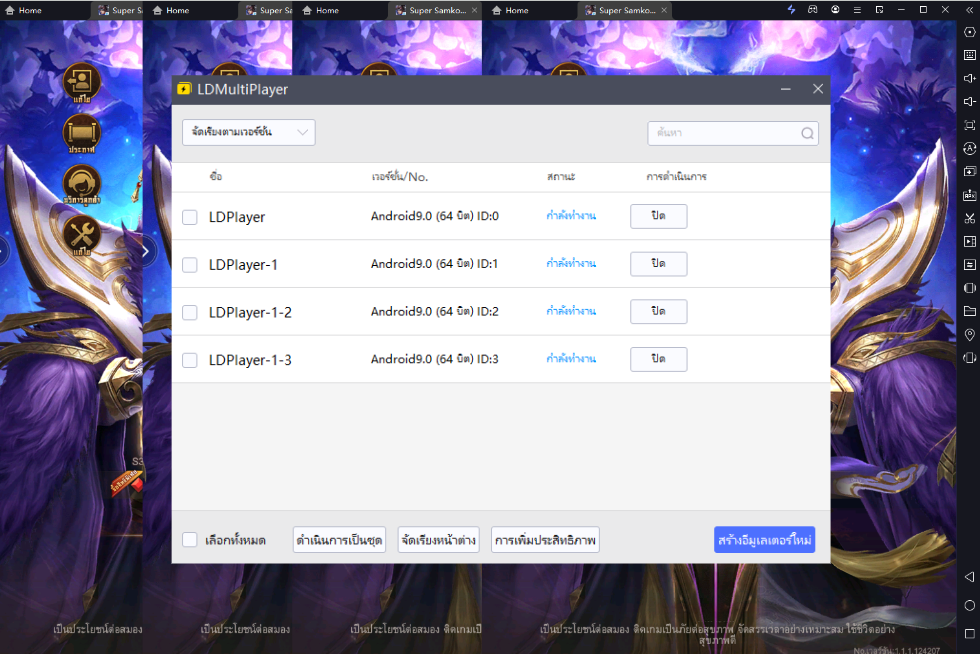This screenshot has width=980, height=654.
Task: Click the เวอร์ชั่น/No. column header
Action: click(x=399, y=177)
